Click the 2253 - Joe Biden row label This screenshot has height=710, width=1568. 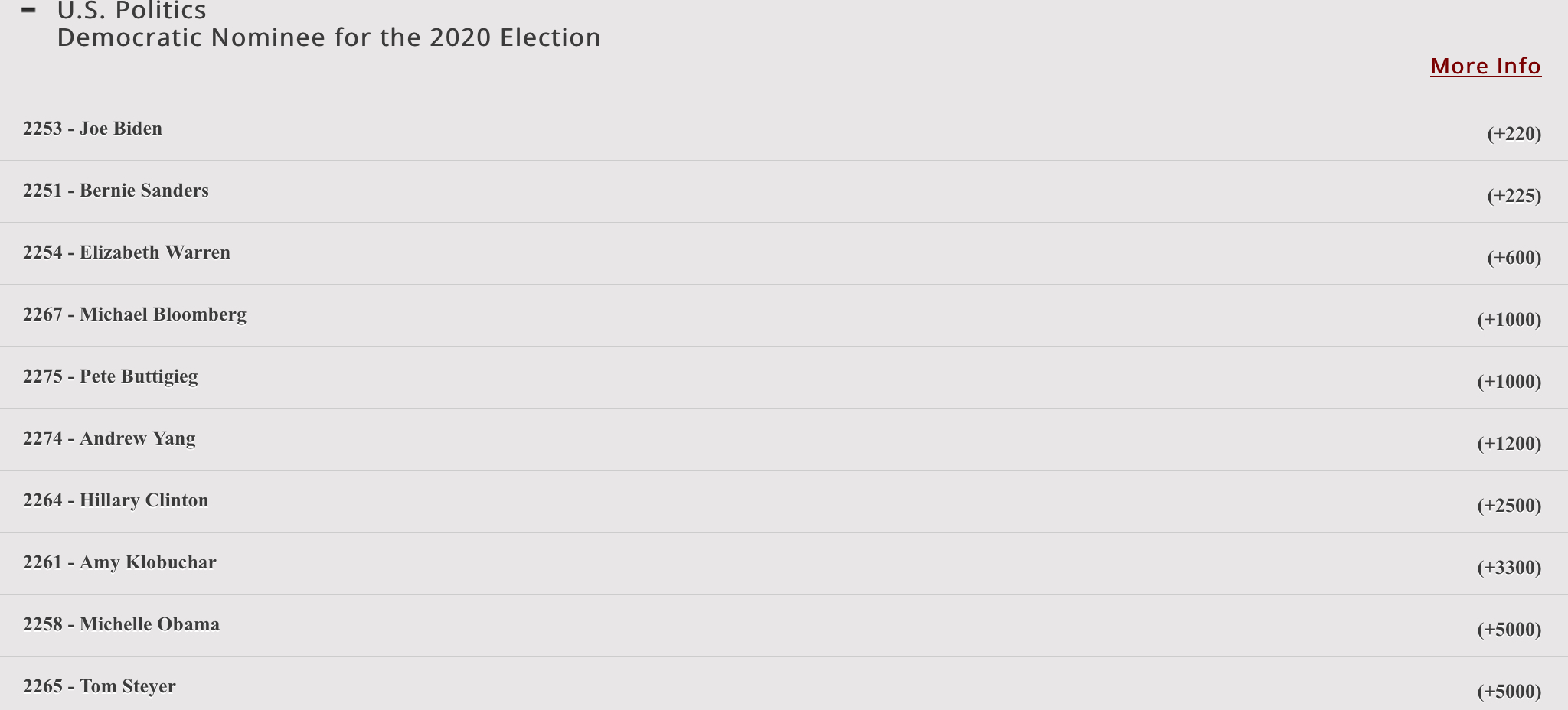click(93, 129)
